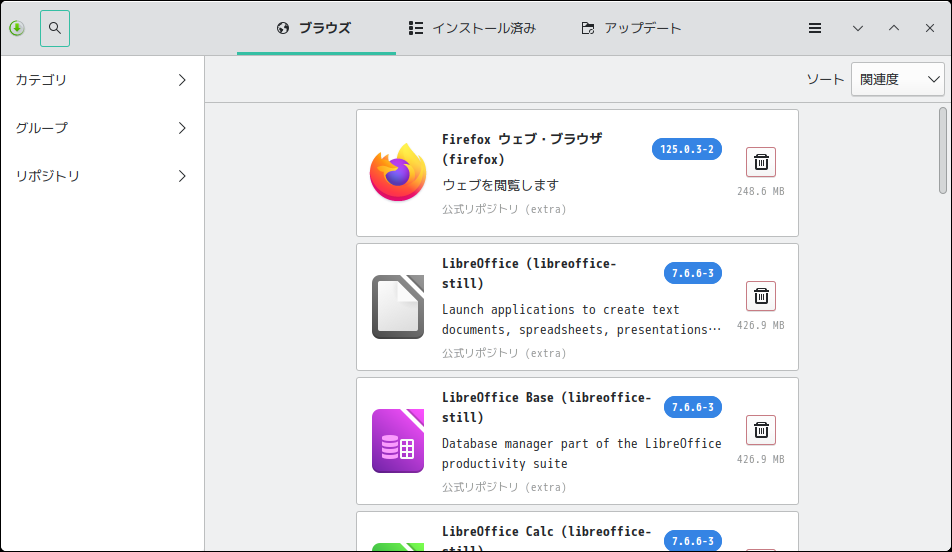Click the vertical scrollbar of package list
This screenshot has width=952, height=552.
[x=942, y=151]
